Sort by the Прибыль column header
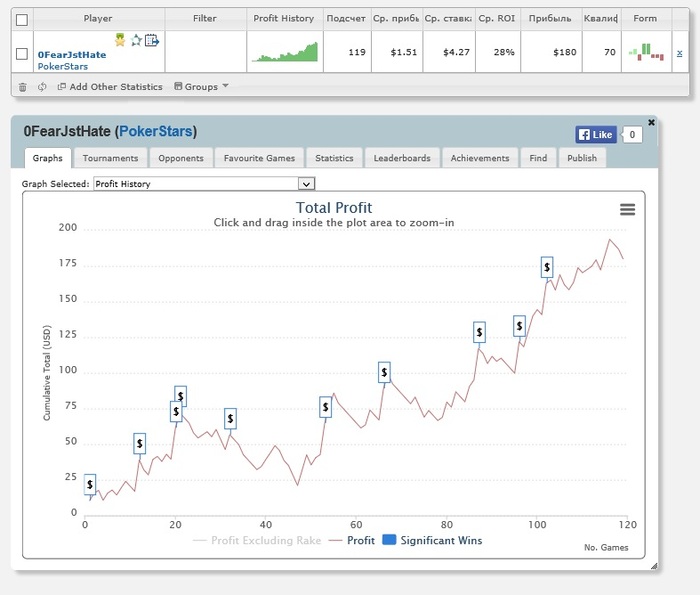Image resolution: width=700 pixels, height=595 pixels. tap(550, 19)
